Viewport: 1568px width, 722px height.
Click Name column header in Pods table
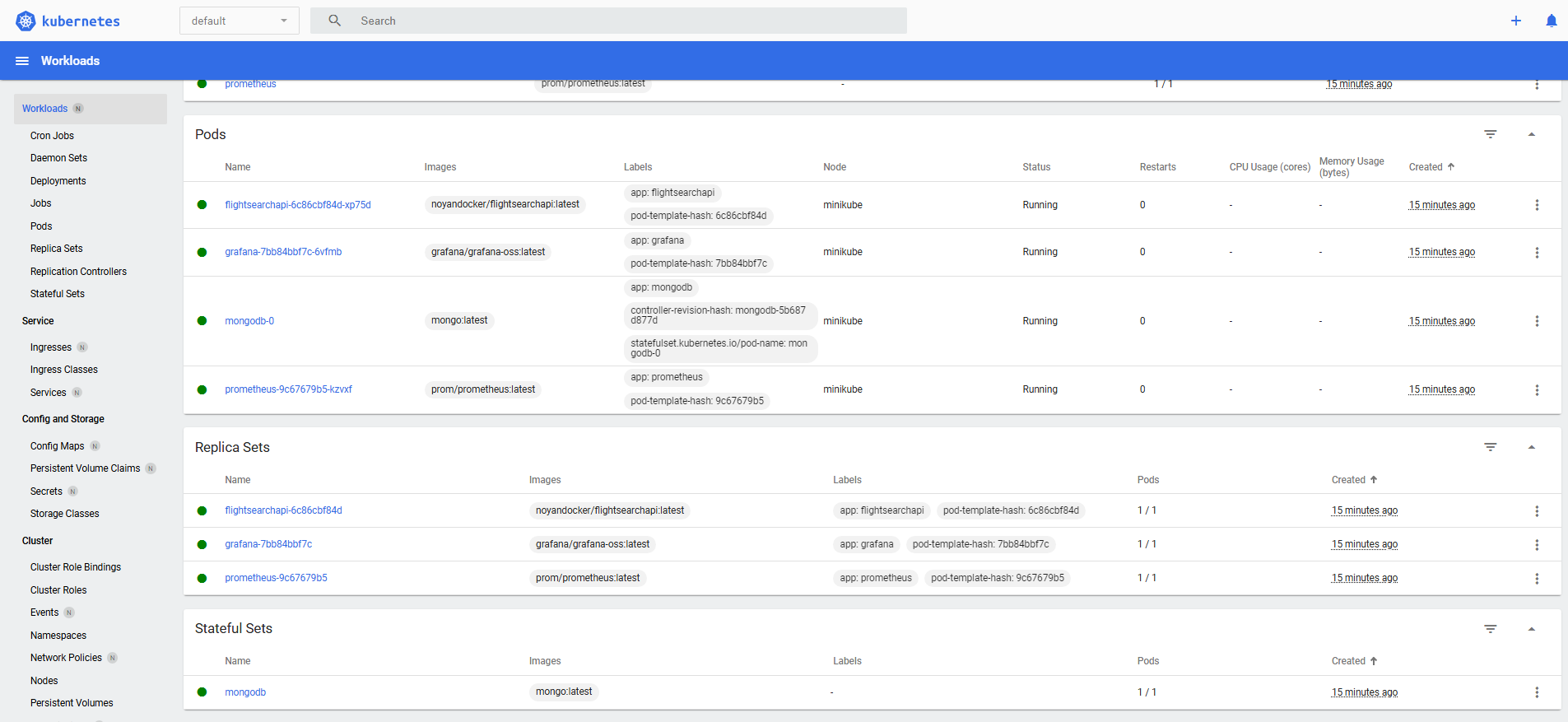click(x=238, y=167)
